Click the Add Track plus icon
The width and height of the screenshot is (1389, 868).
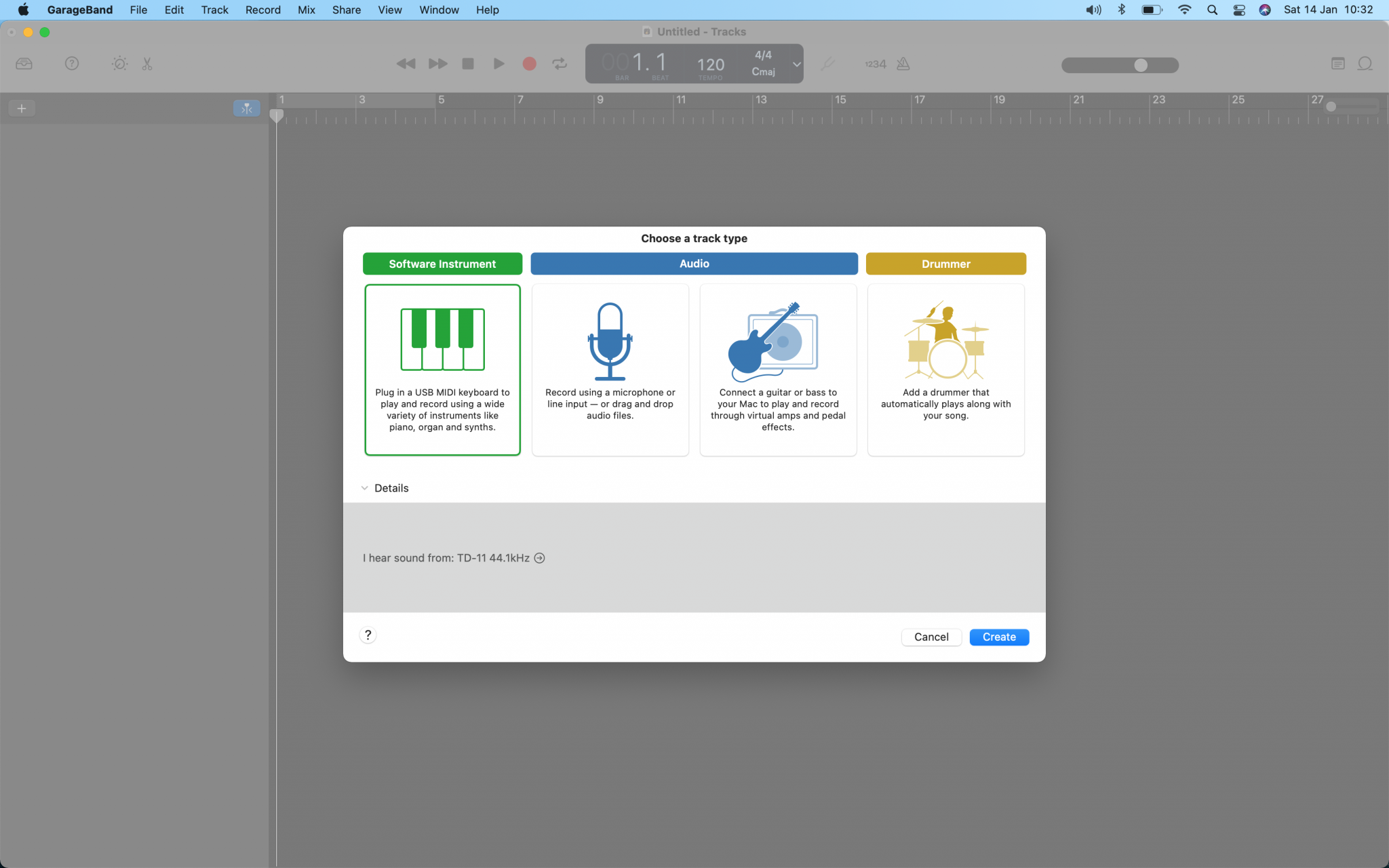[x=22, y=108]
